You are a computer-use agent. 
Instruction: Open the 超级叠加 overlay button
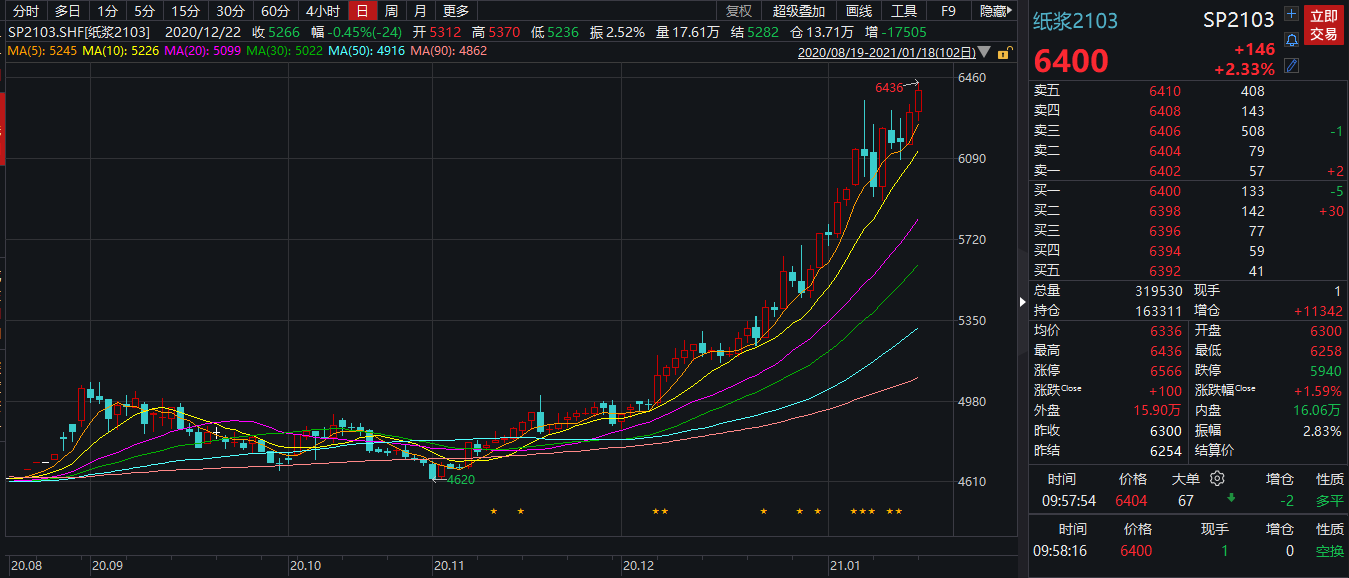click(799, 11)
